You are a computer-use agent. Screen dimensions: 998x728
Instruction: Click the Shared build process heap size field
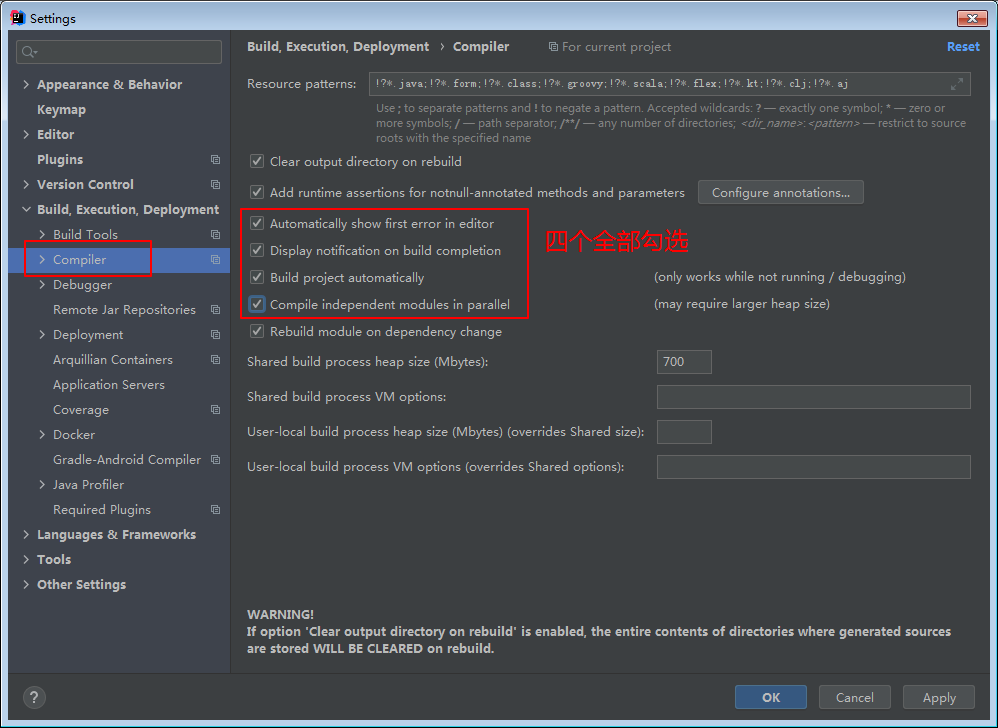[684, 362]
